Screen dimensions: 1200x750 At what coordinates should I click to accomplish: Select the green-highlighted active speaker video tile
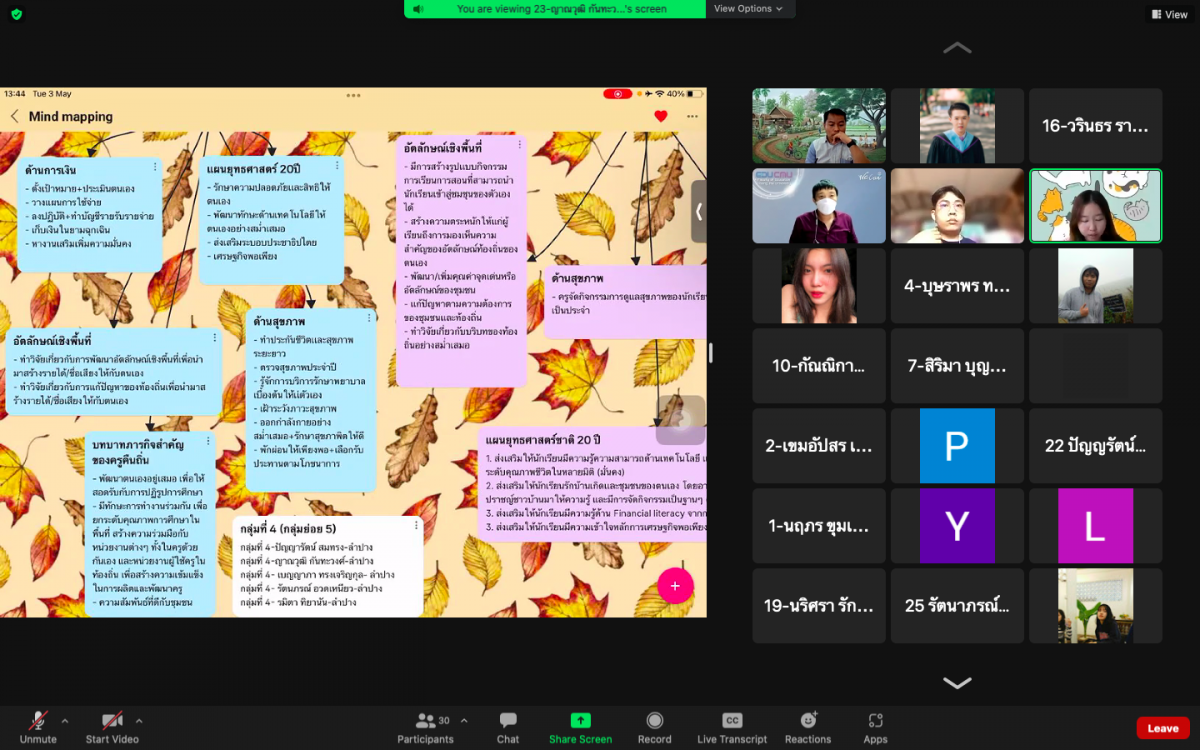click(x=1096, y=206)
